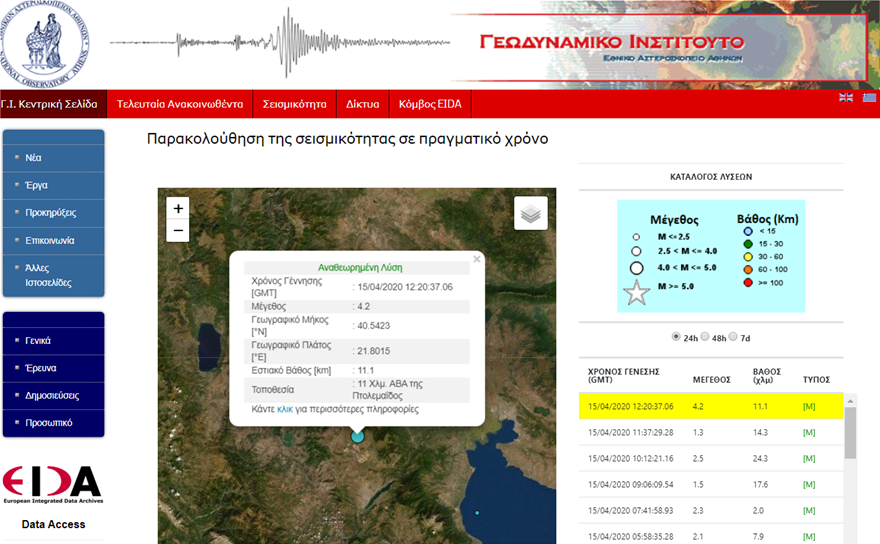The image size is (880, 544).
Task: Select the highlighted 4.2 magnitude event row
Action: coord(710,406)
